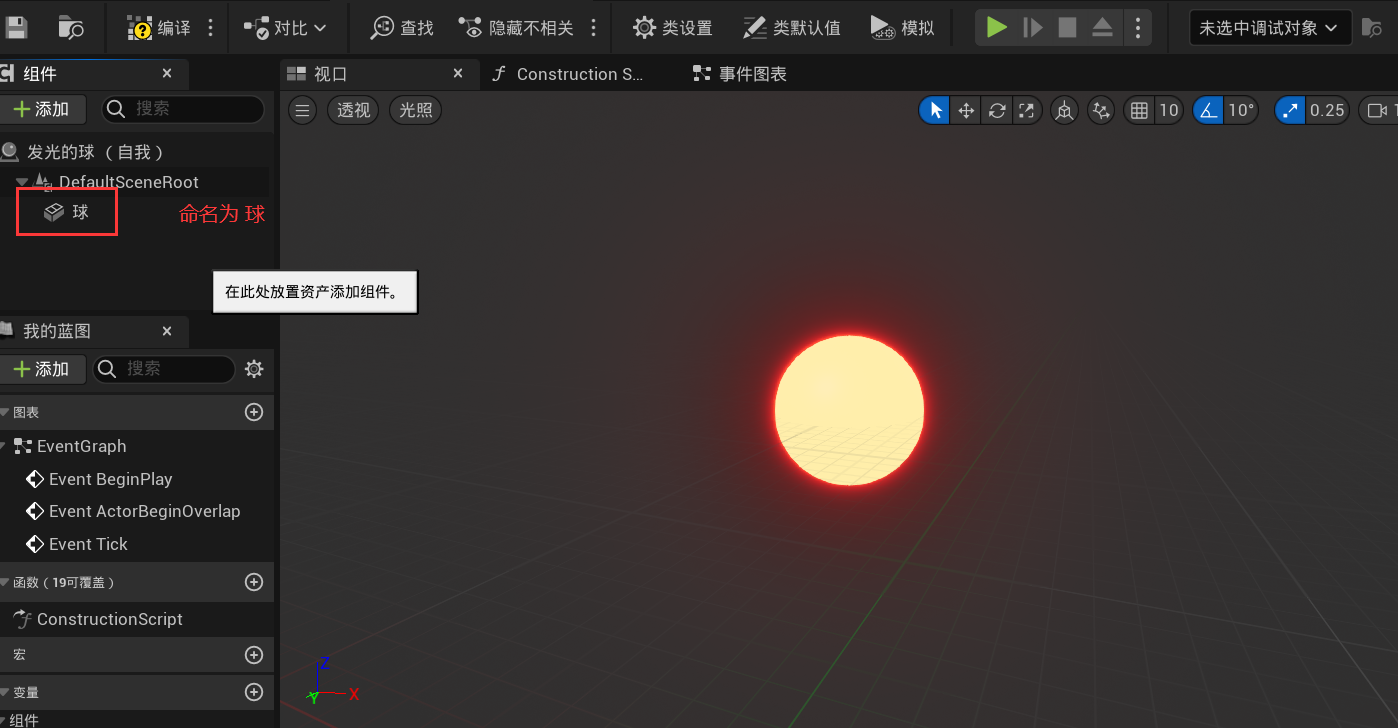Click the green Play button
1398x728 pixels.
click(997, 28)
